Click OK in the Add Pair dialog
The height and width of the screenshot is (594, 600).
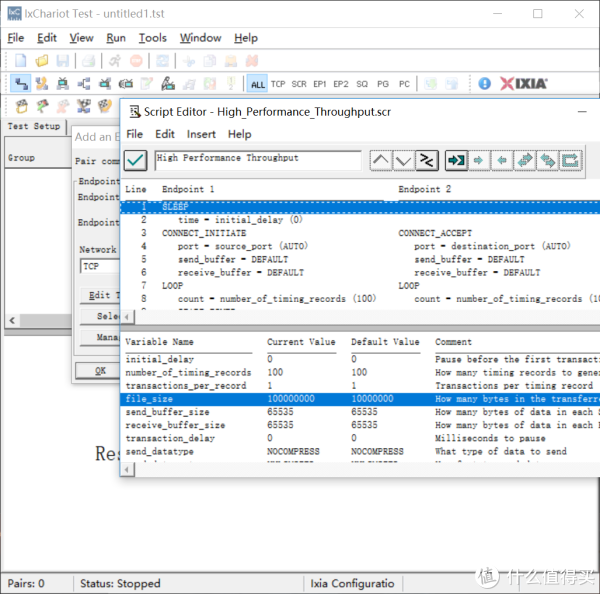point(100,370)
